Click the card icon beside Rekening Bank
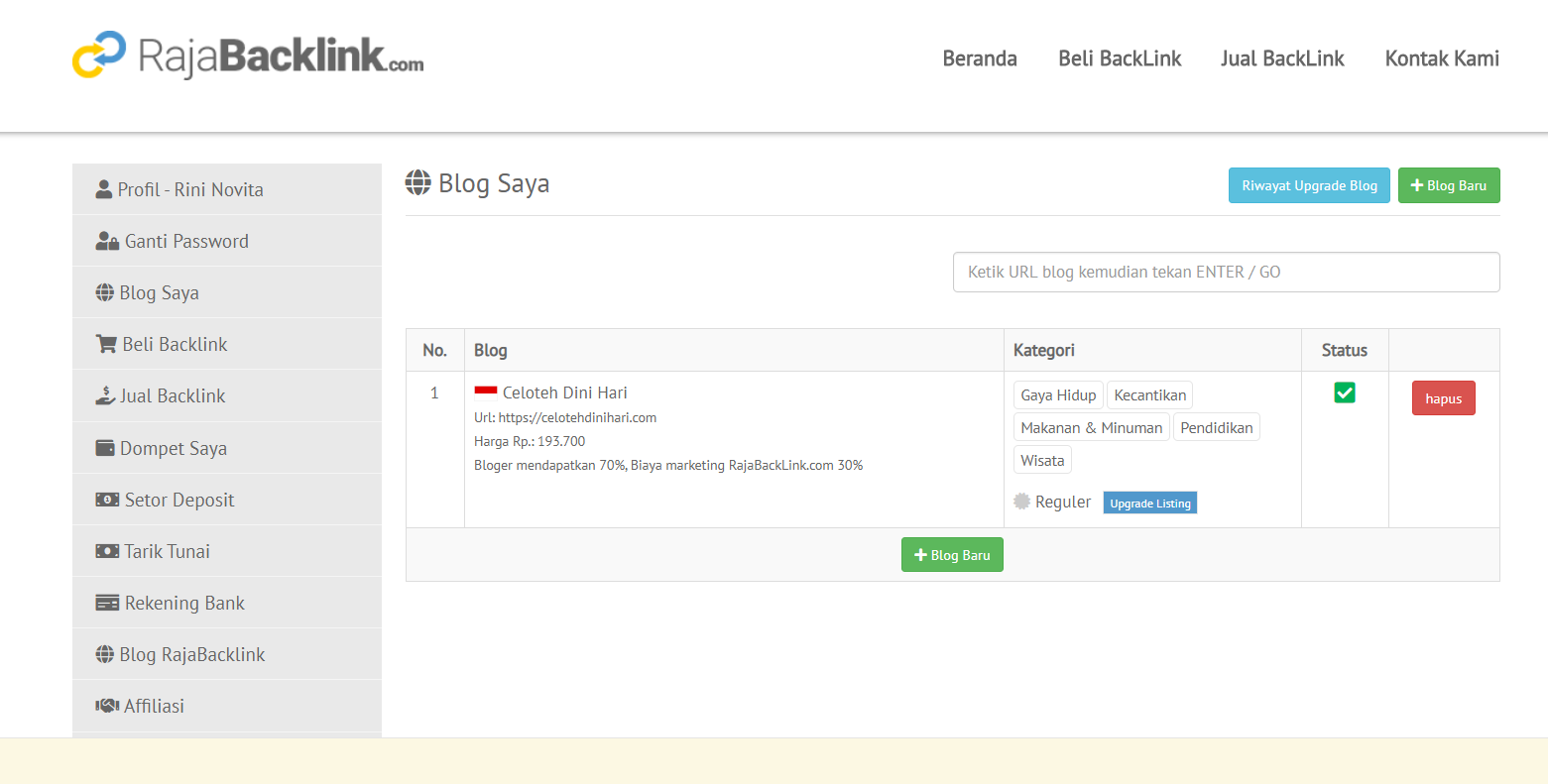This screenshot has height=784, width=1548. coord(107,603)
